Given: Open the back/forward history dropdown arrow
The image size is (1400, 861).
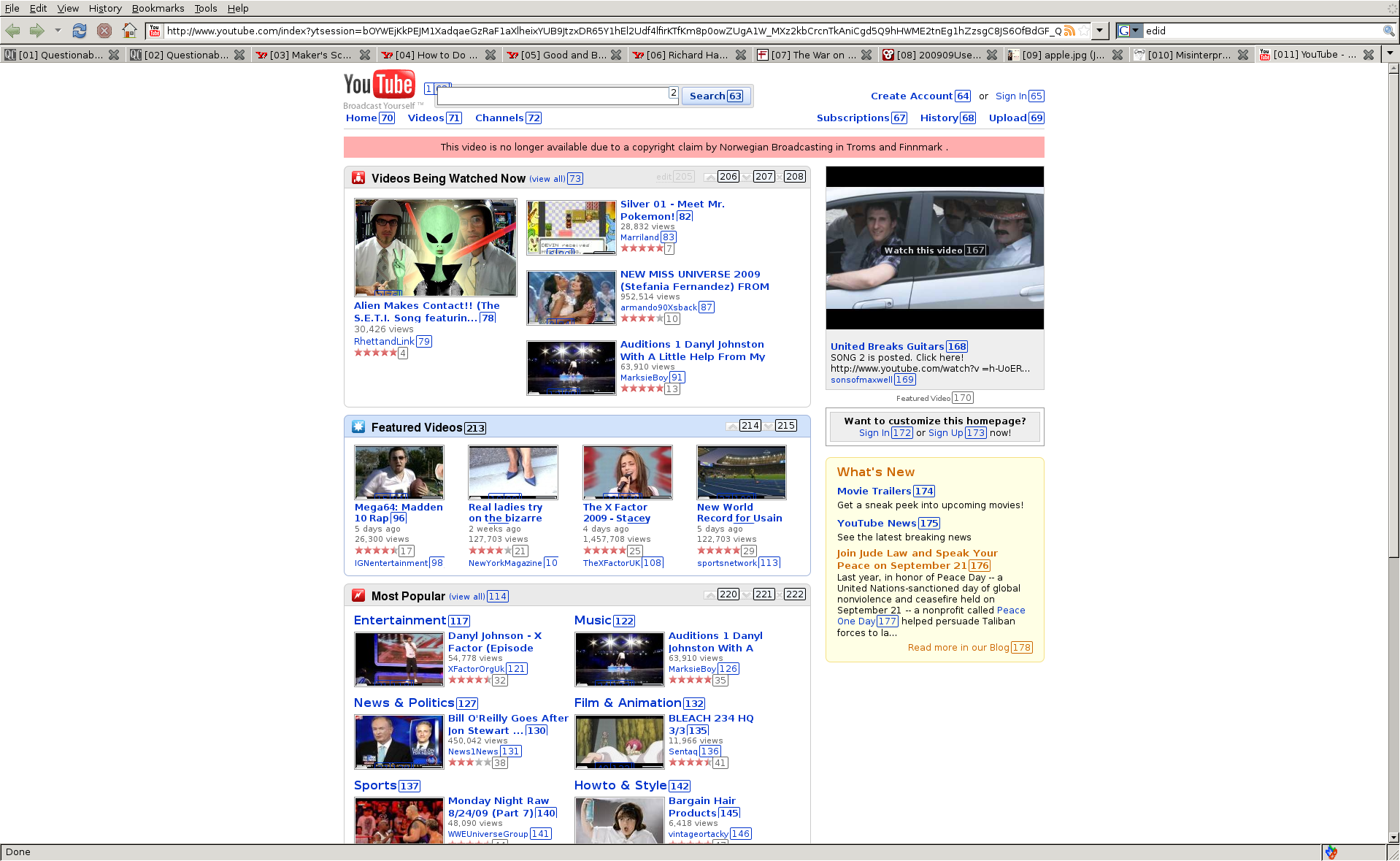Looking at the screenshot, I should click(58, 31).
